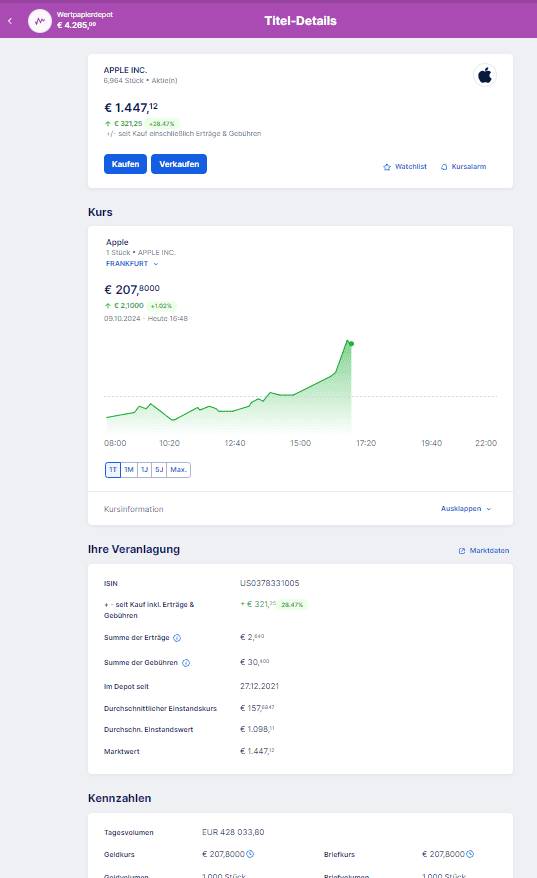Select the 1M chart period

129,470
